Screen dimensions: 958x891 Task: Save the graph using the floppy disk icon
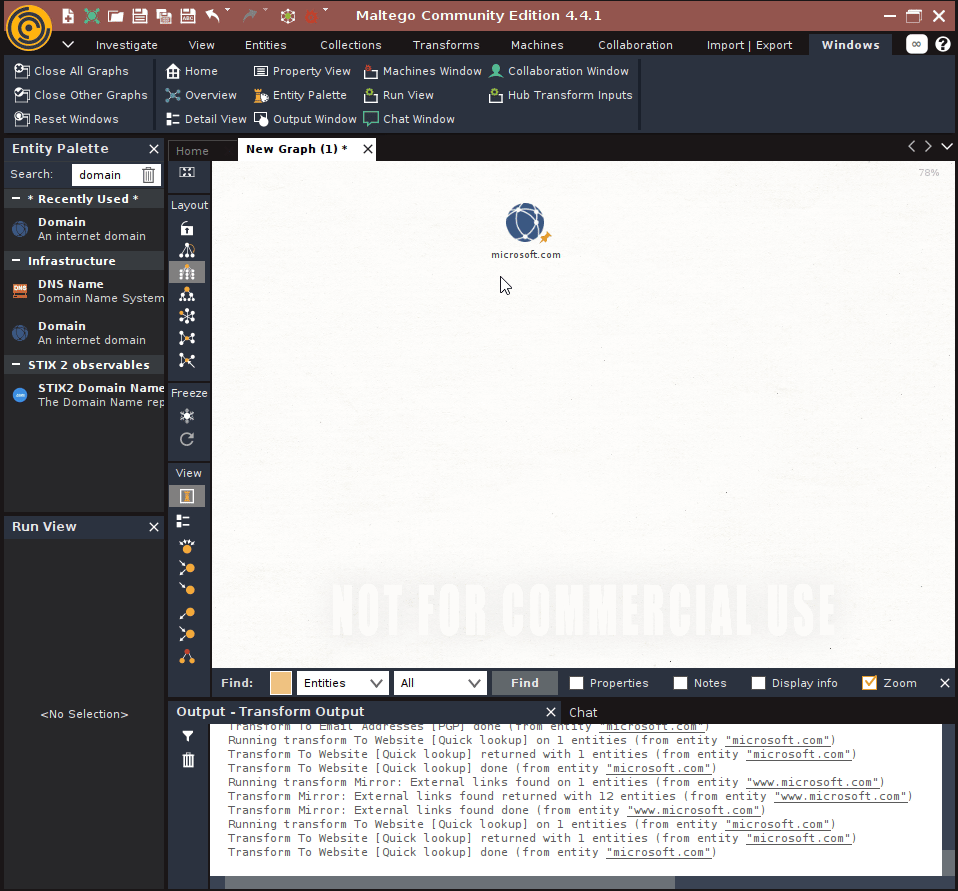point(140,16)
